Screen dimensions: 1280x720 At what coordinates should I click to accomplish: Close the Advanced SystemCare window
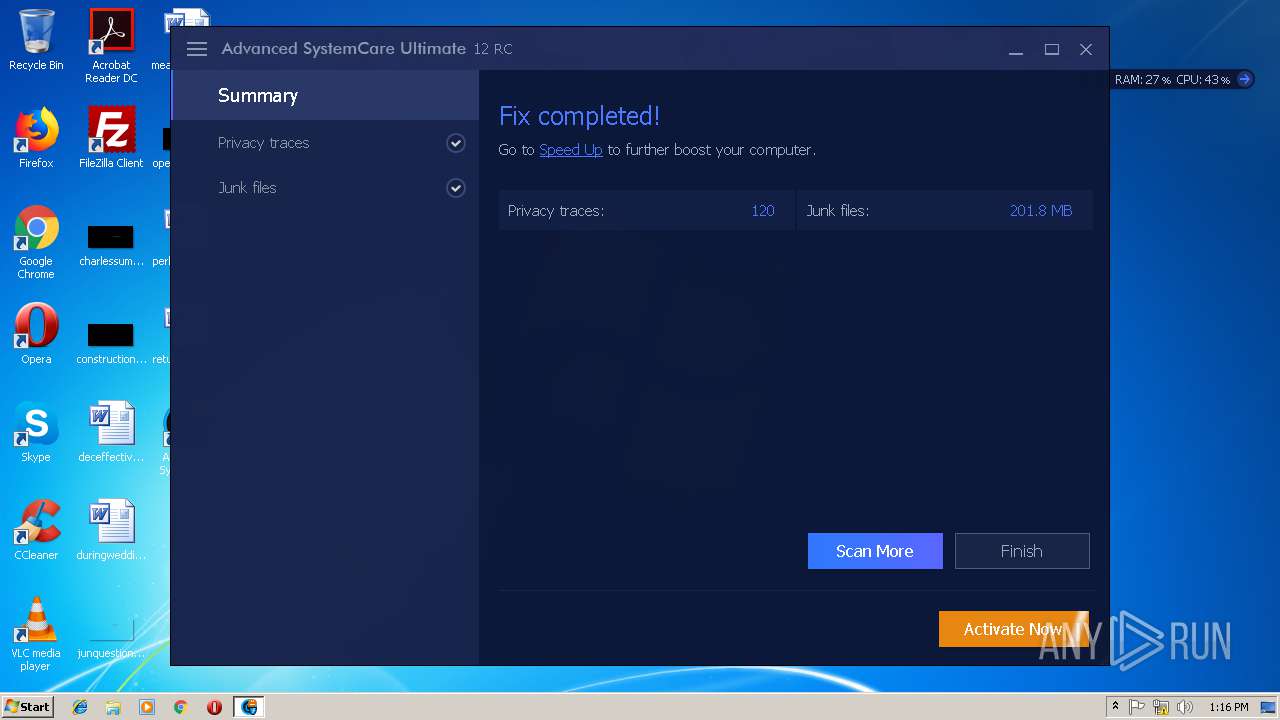click(1086, 49)
